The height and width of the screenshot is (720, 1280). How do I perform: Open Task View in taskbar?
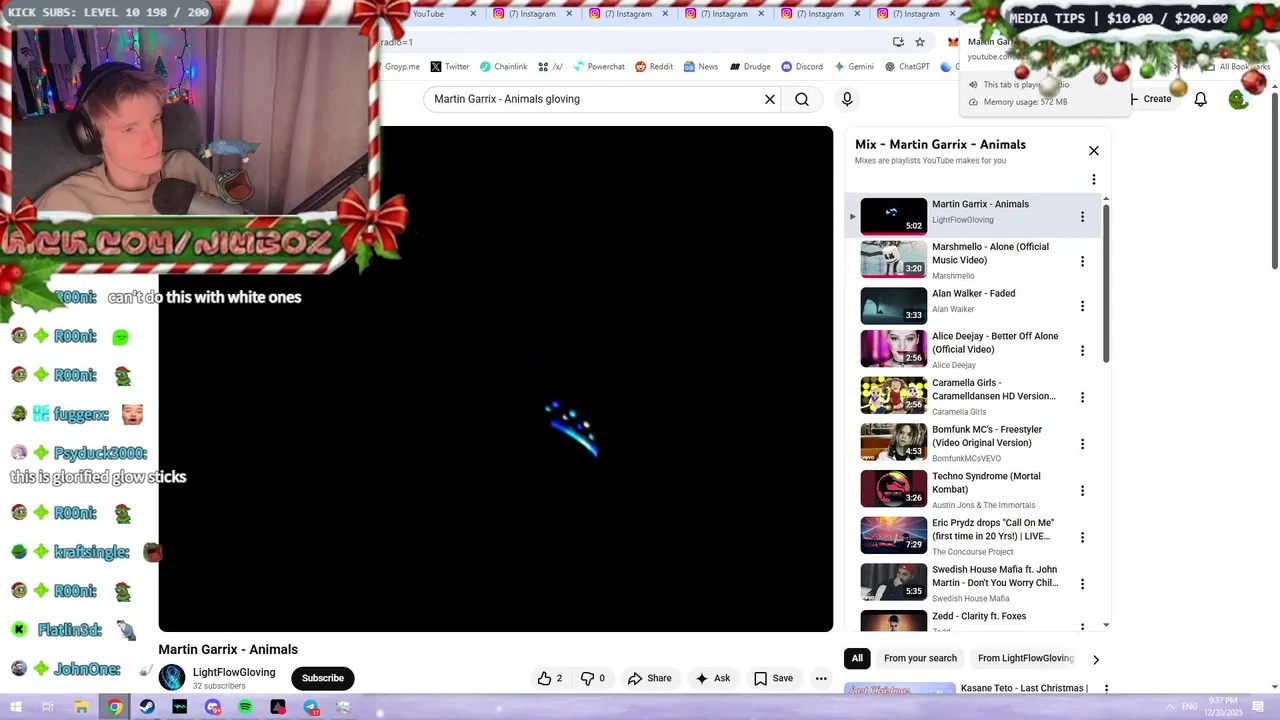48,707
